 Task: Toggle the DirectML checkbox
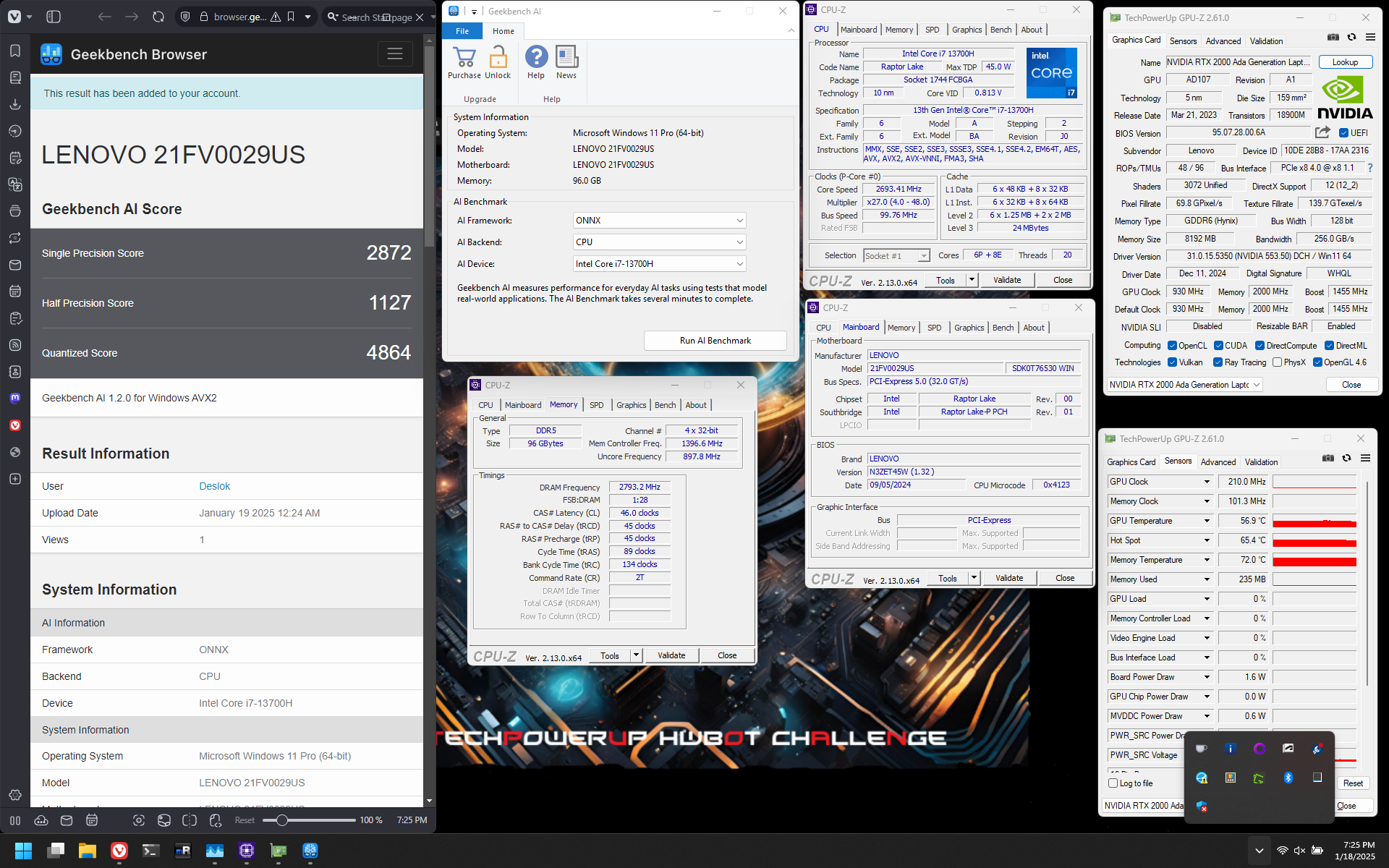pyautogui.click(x=1329, y=346)
